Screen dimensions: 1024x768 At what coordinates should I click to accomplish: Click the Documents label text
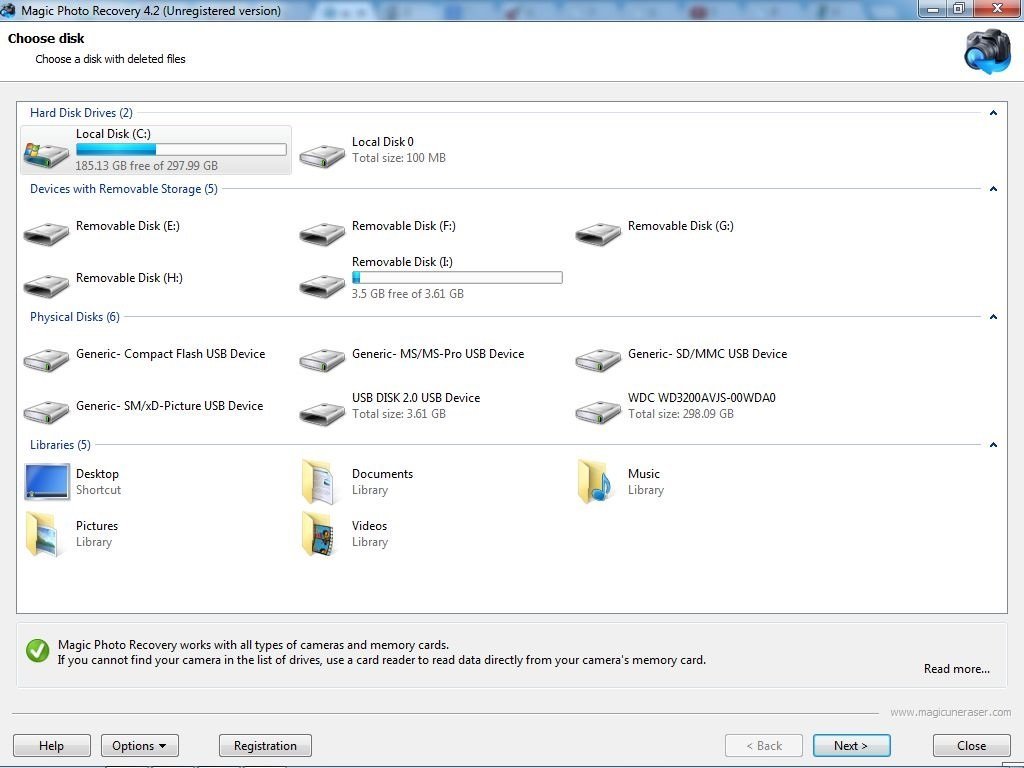(x=383, y=474)
